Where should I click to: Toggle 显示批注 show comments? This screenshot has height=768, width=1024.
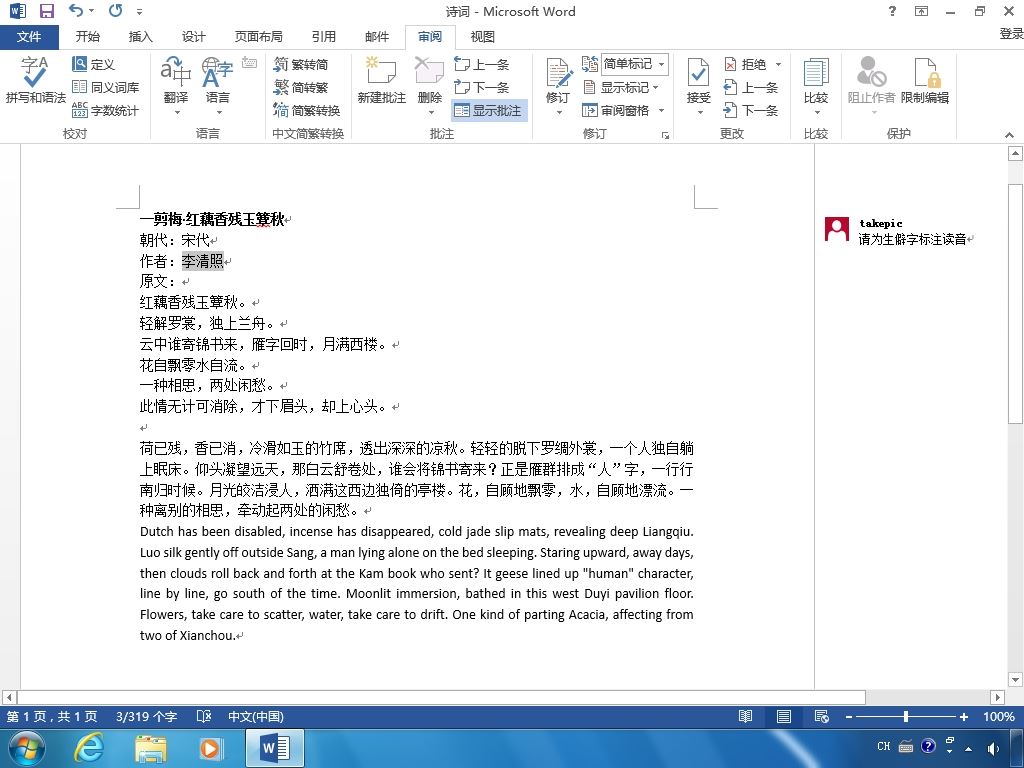point(488,110)
